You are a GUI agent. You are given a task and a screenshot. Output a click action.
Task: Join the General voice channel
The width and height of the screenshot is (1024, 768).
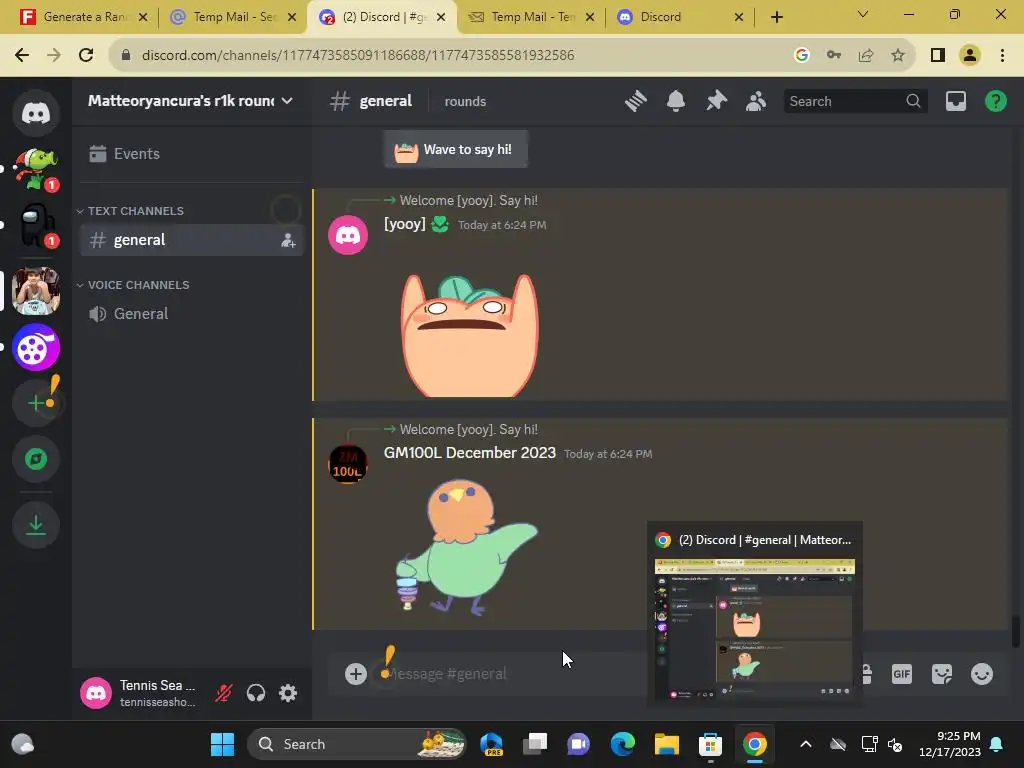(191, 314)
